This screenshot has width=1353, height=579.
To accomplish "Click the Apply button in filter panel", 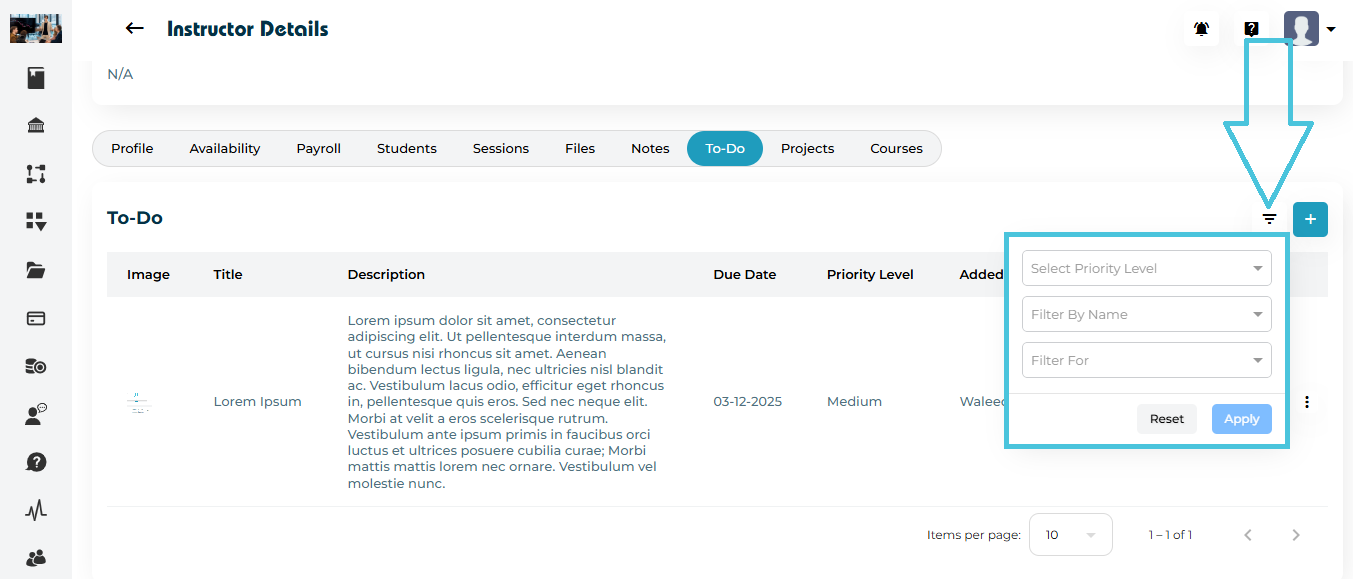I will (1241, 419).
